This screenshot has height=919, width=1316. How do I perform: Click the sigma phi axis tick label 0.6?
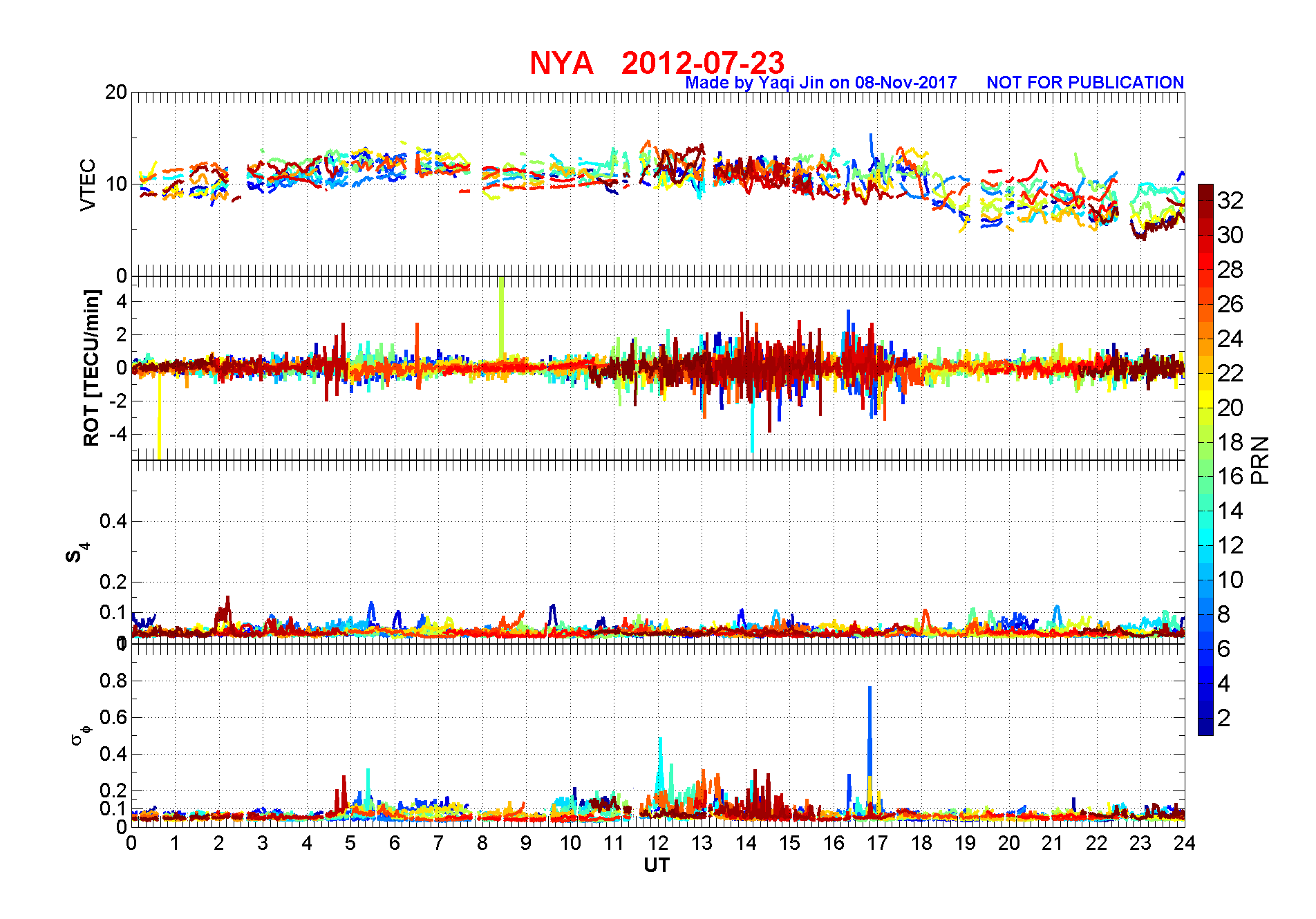coord(114,717)
